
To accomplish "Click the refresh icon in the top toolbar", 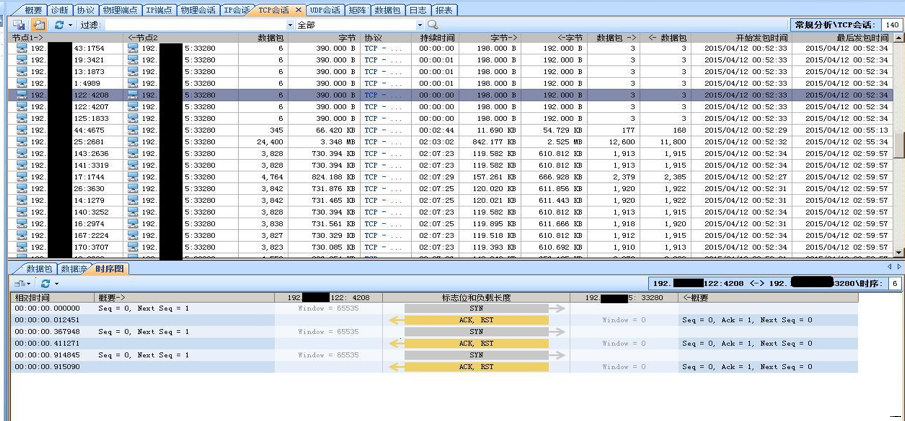I will coord(60,25).
